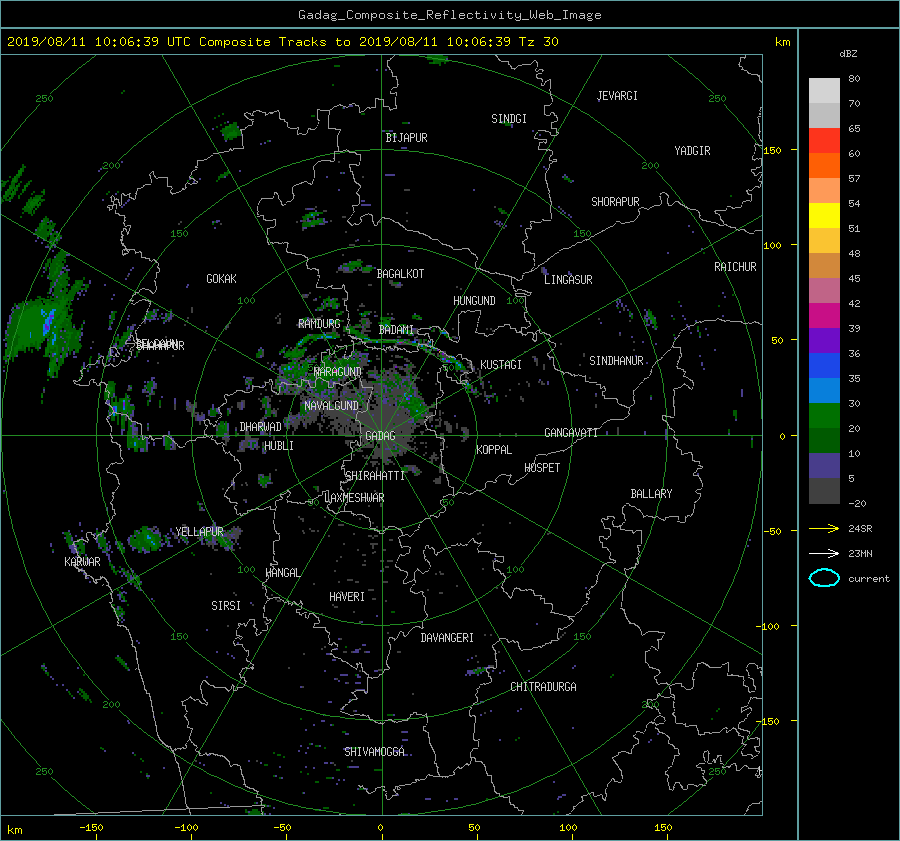Screen dimensions: 900x841
Task: Click the 'SINDGI' city label
Action: coord(509,119)
